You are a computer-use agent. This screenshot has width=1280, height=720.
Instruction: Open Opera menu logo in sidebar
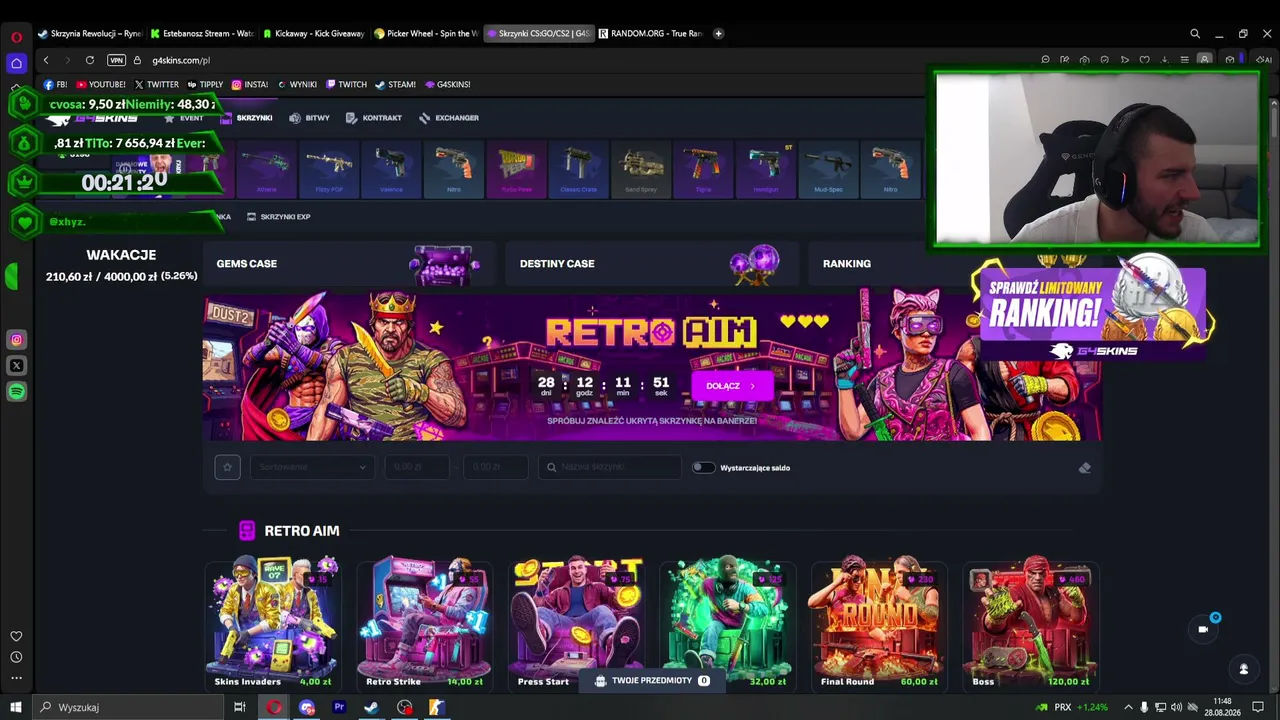pos(16,37)
